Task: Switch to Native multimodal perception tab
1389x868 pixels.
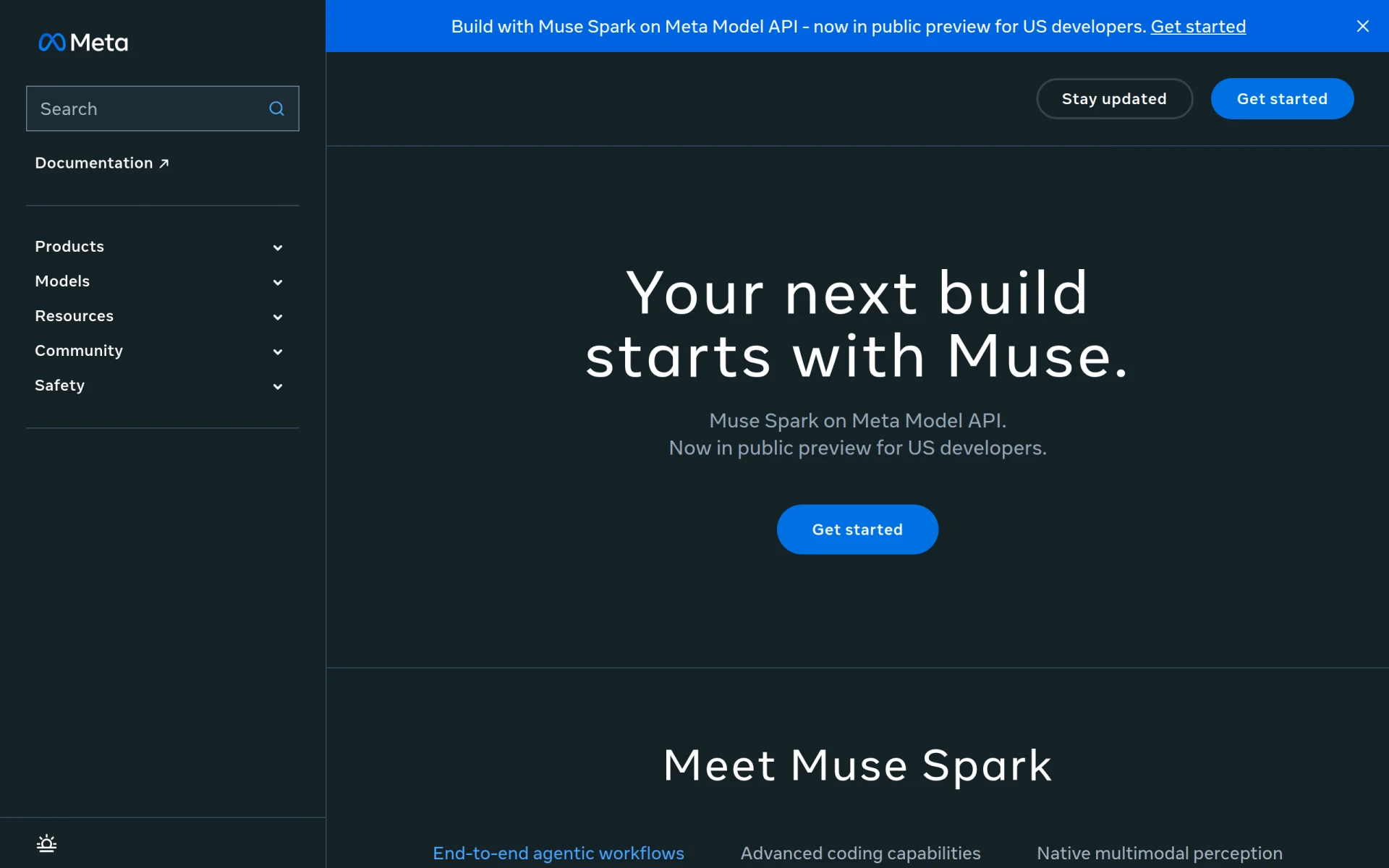Action: (x=1160, y=854)
